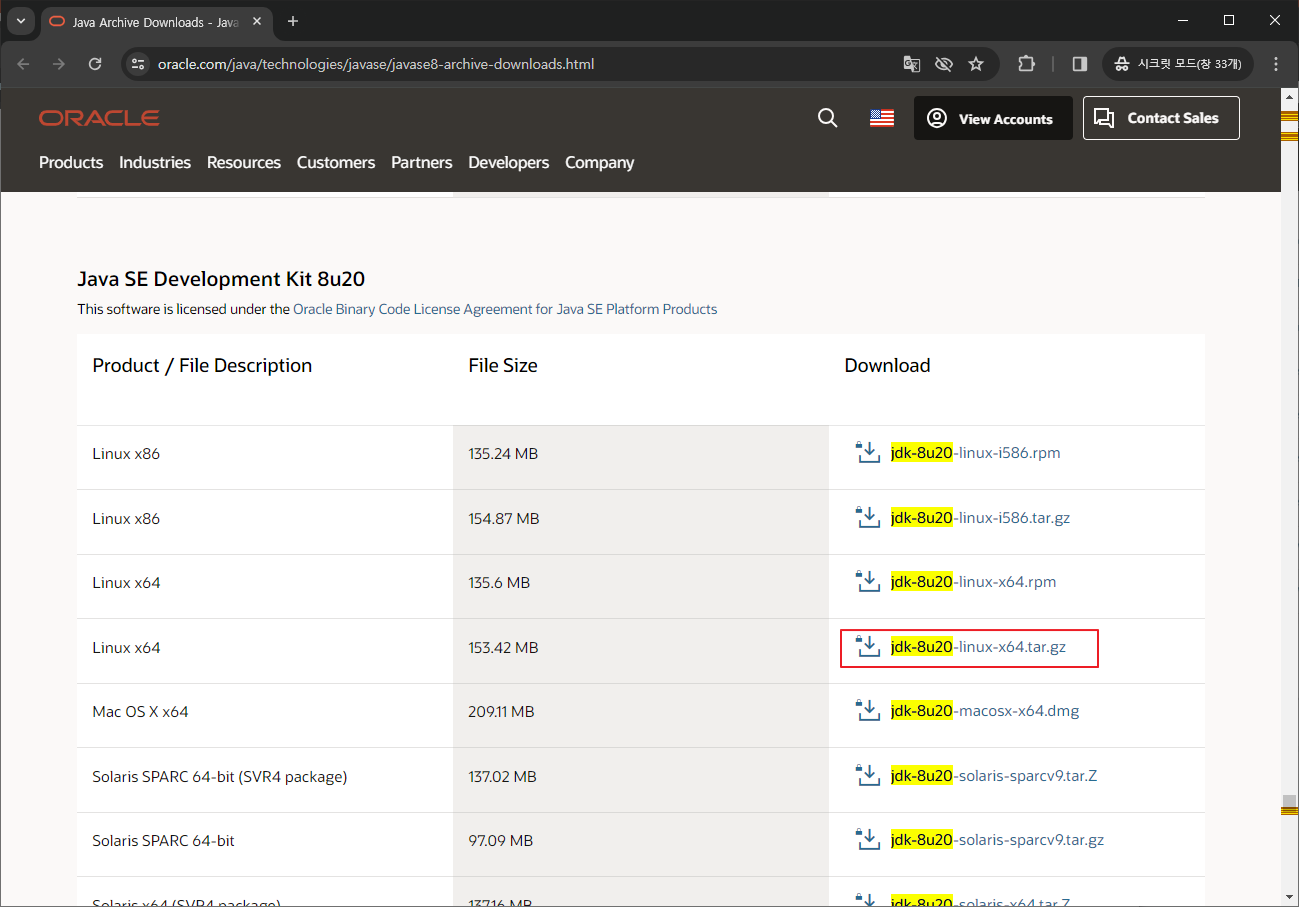Open a new tab with plus icon
1299x907 pixels.
(293, 21)
